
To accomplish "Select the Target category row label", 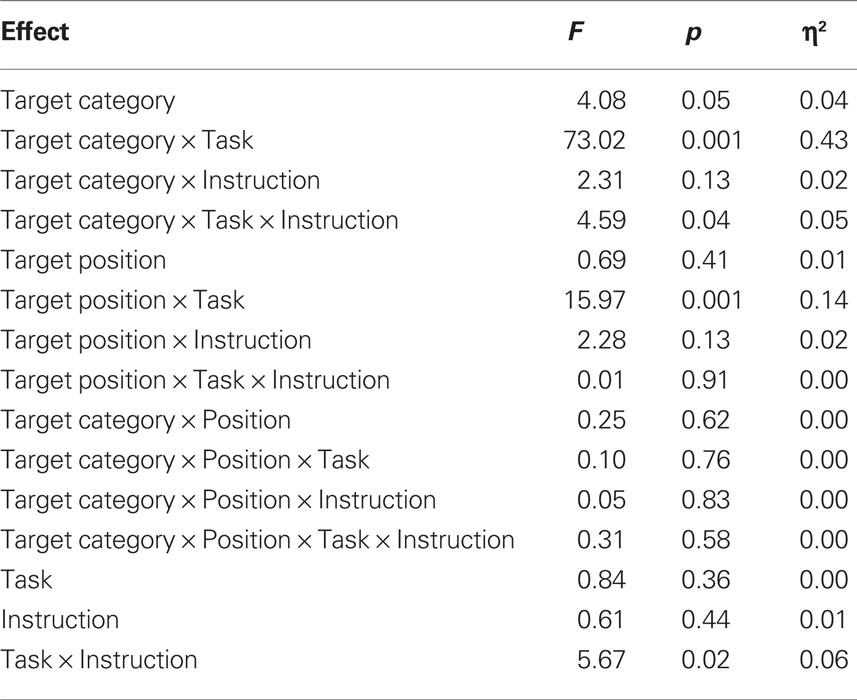I will point(87,101).
